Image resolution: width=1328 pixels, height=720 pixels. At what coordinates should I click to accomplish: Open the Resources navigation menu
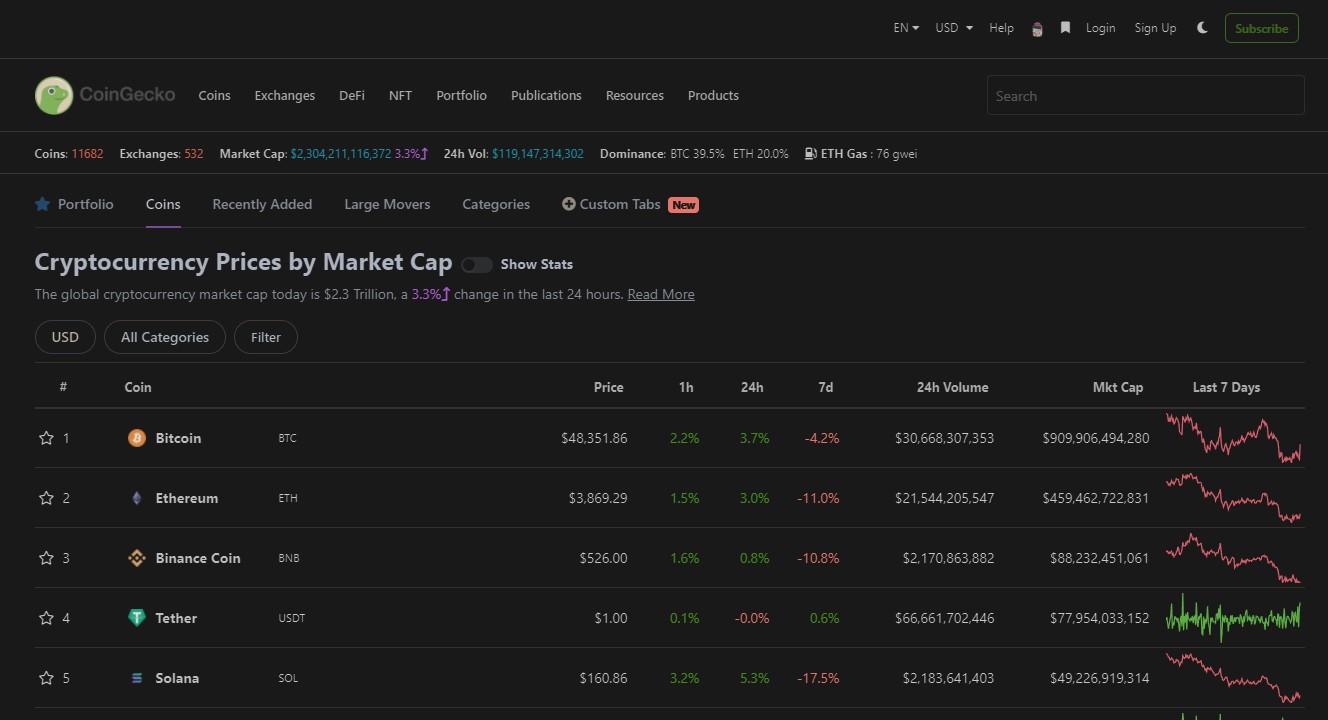point(635,95)
